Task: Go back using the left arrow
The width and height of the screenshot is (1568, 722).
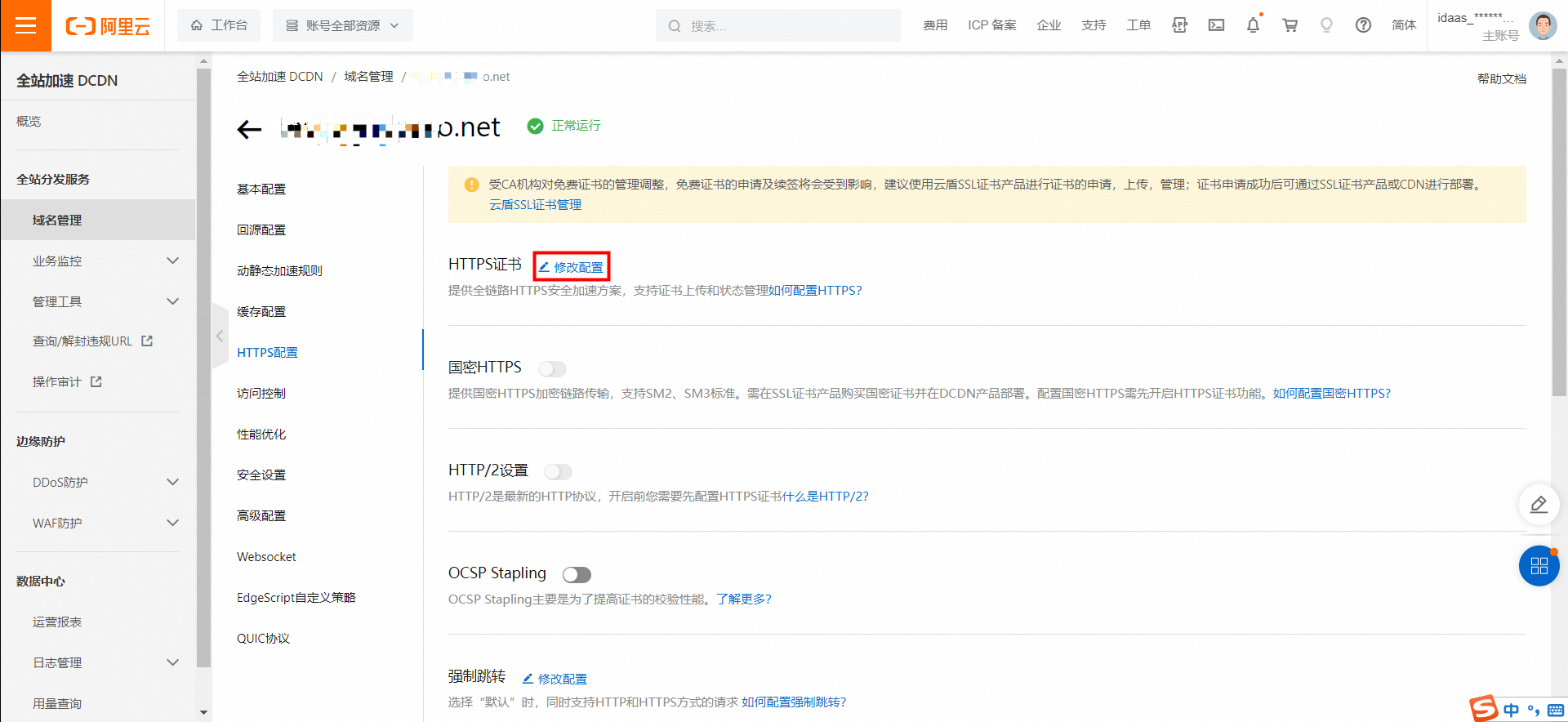Action: click(249, 129)
